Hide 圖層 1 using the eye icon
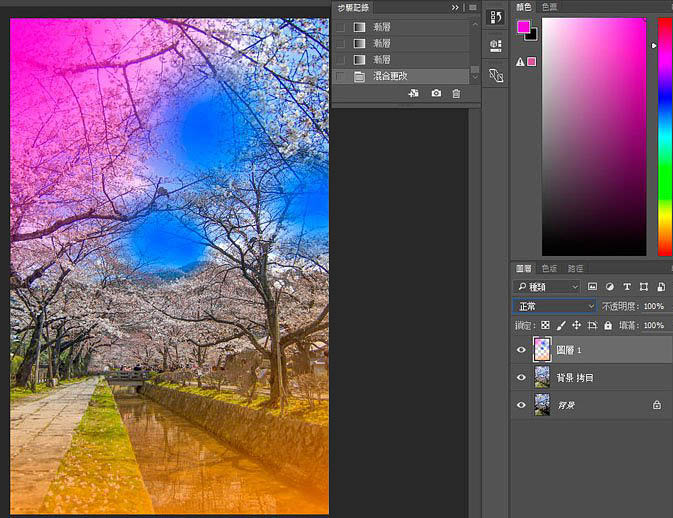This screenshot has width=673, height=518. pyautogui.click(x=521, y=350)
